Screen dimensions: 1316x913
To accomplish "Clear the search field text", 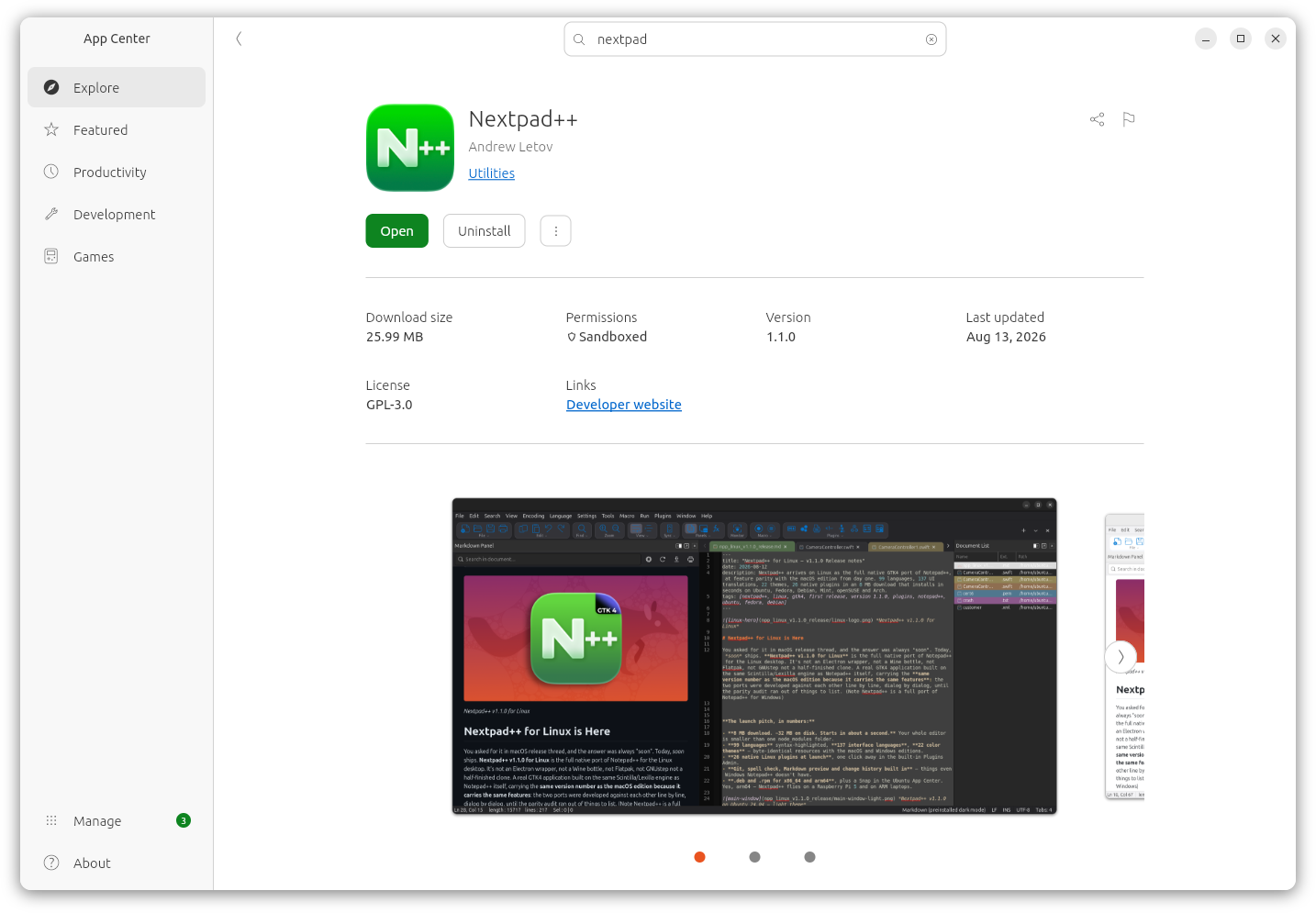I will tap(931, 39).
